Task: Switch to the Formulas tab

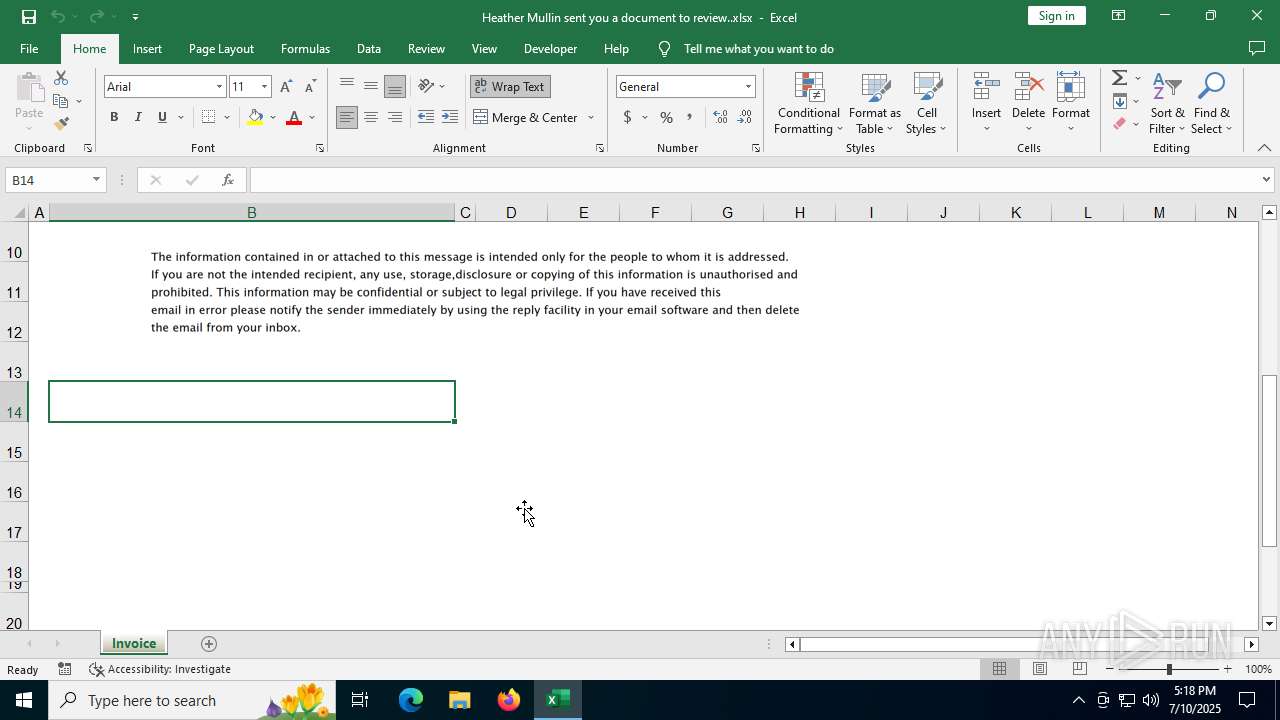Action: tap(305, 49)
